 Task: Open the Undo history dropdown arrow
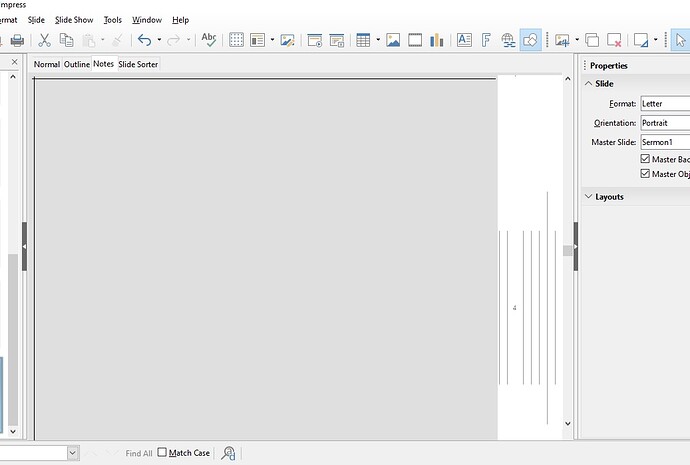tap(159, 40)
